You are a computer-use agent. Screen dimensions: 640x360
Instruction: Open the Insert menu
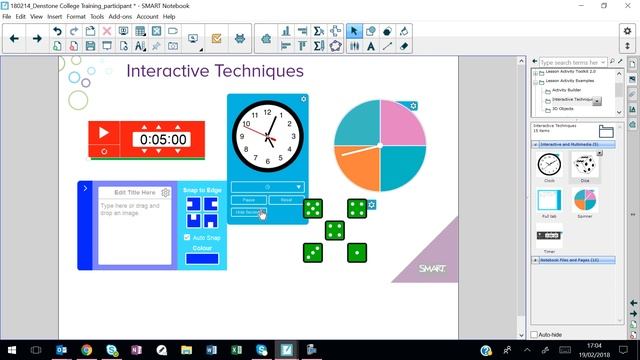(54, 17)
